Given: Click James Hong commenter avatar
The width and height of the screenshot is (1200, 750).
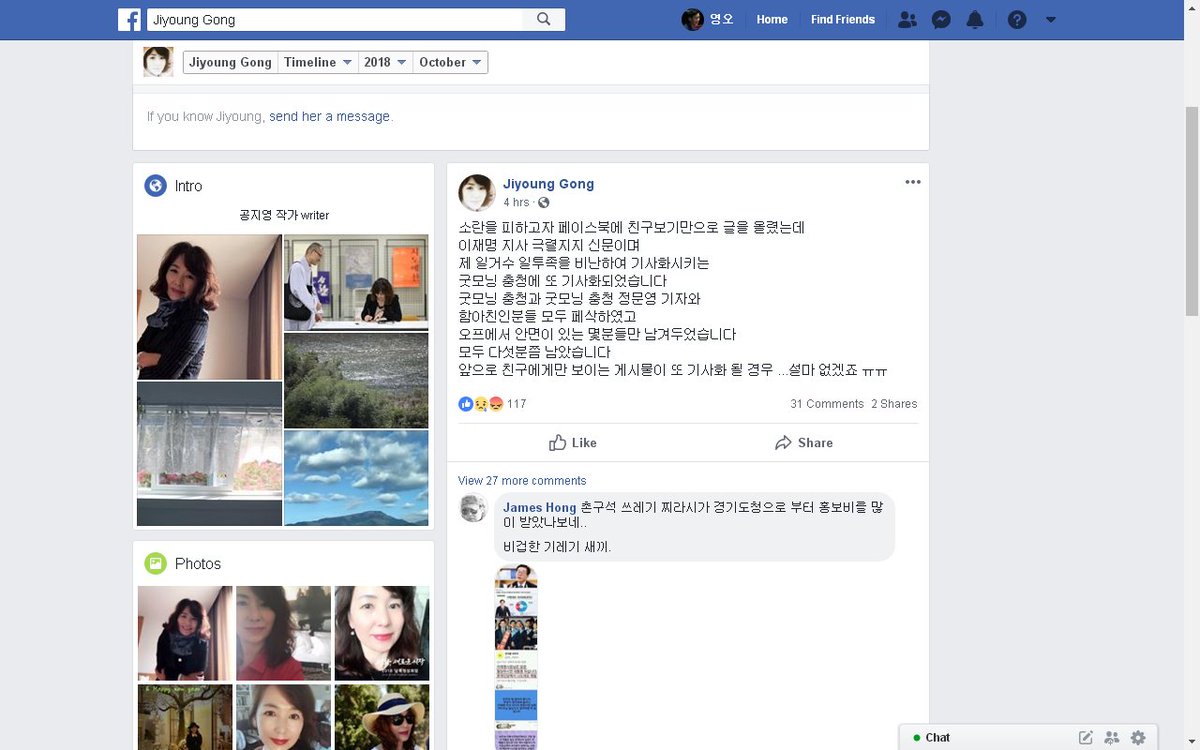Looking at the screenshot, I should [x=473, y=508].
